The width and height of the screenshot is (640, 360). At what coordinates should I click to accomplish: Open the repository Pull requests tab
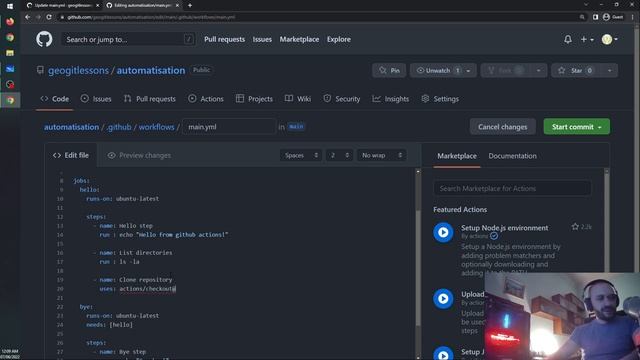150,99
